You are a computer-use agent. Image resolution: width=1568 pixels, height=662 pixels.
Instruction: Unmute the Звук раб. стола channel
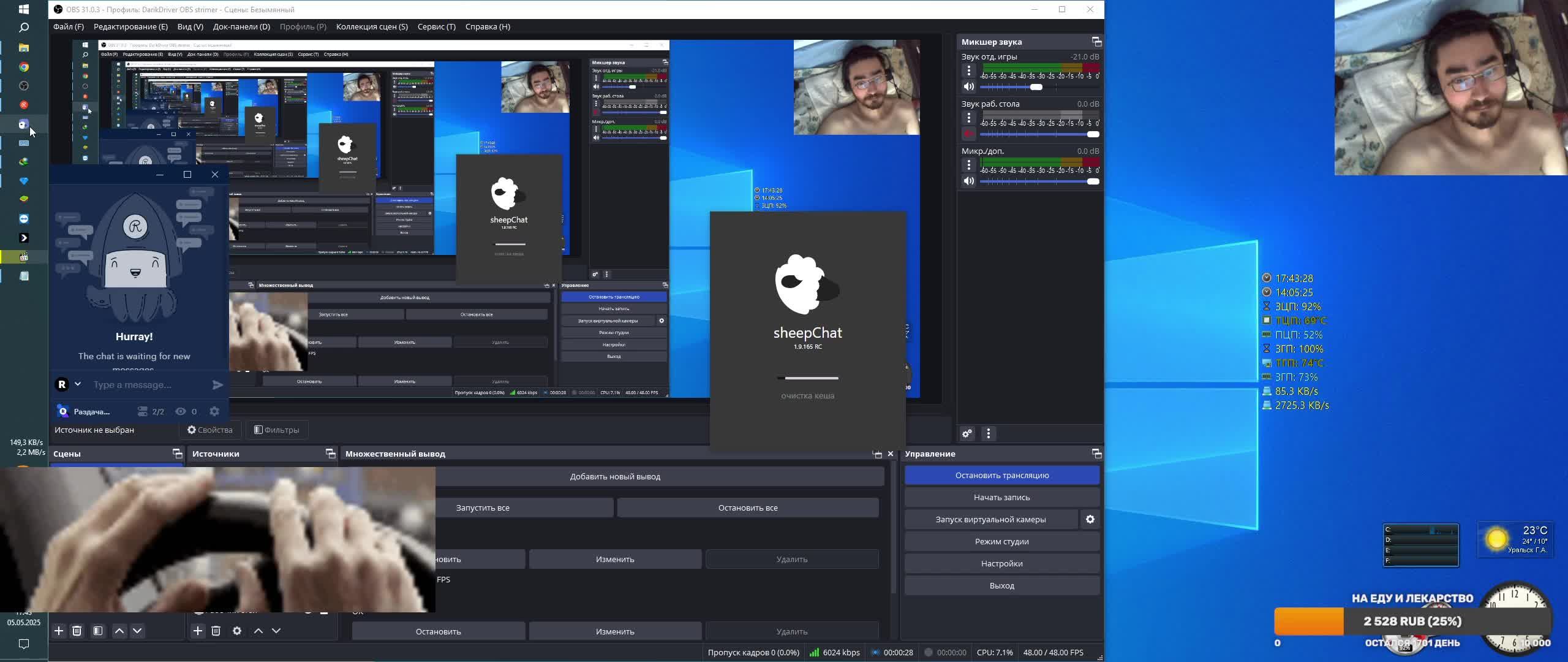pyautogui.click(x=968, y=134)
